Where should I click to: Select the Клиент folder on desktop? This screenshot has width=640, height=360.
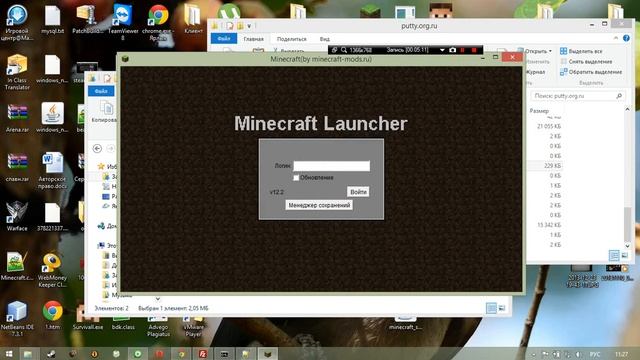coord(193,19)
